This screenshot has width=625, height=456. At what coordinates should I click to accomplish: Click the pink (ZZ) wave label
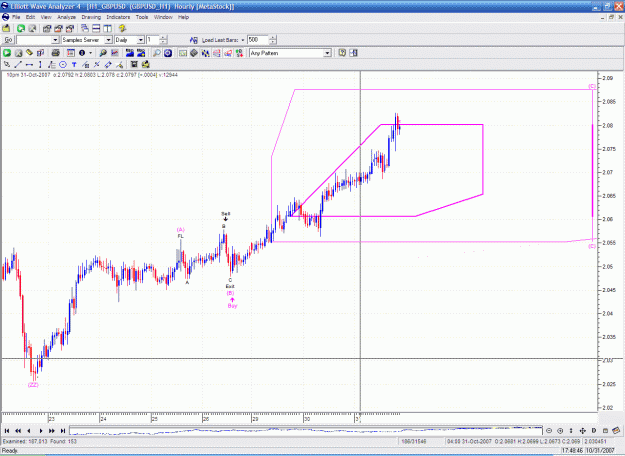click(33, 385)
